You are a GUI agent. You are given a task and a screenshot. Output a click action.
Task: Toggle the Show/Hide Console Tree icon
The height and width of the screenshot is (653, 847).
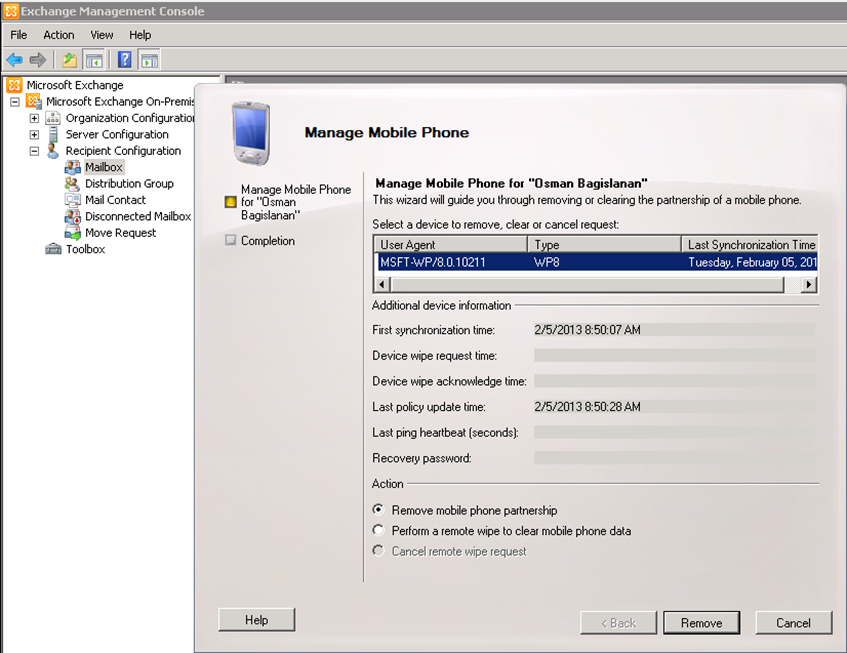[93, 60]
